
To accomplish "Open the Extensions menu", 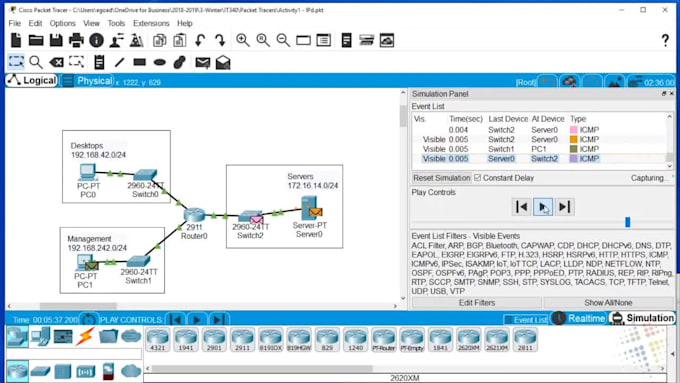I will (151, 23).
